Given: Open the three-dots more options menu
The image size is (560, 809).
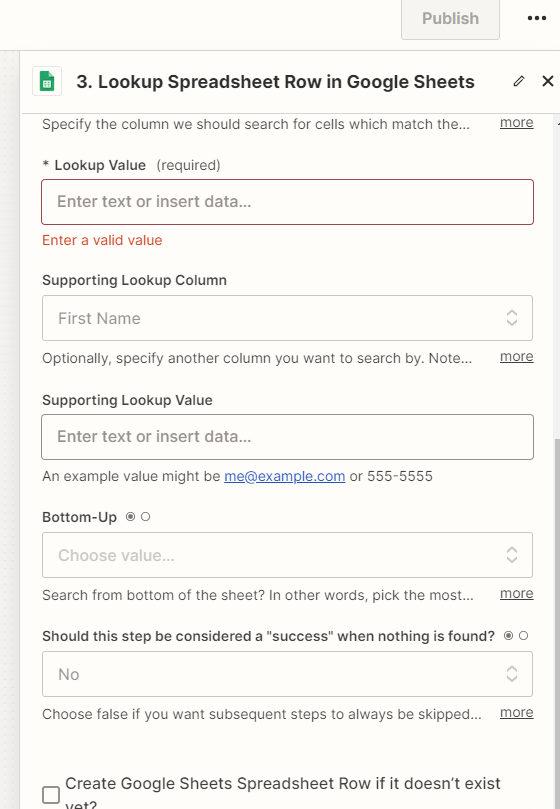Looking at the screenshot, I should point(537,19).
